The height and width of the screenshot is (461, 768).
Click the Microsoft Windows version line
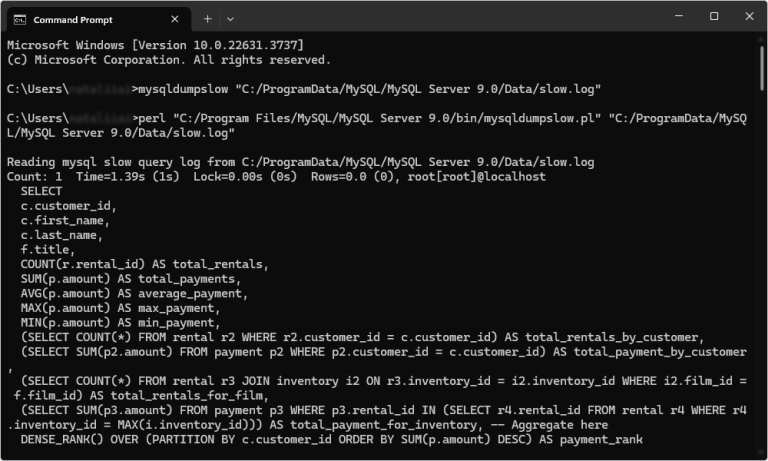click(x=155, y=46)
